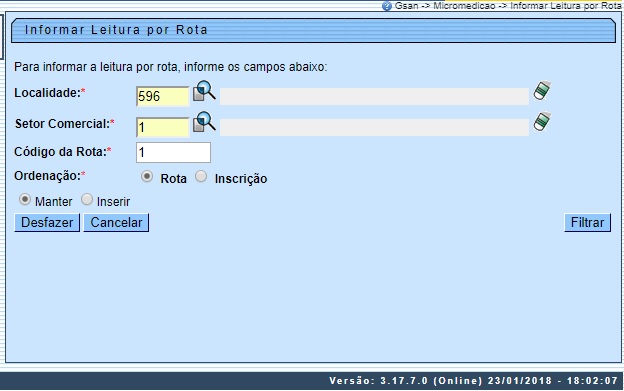Click the Código da Rota label
Screen dimensions: 624x391
pyautogui.click(x=63, y=152)
